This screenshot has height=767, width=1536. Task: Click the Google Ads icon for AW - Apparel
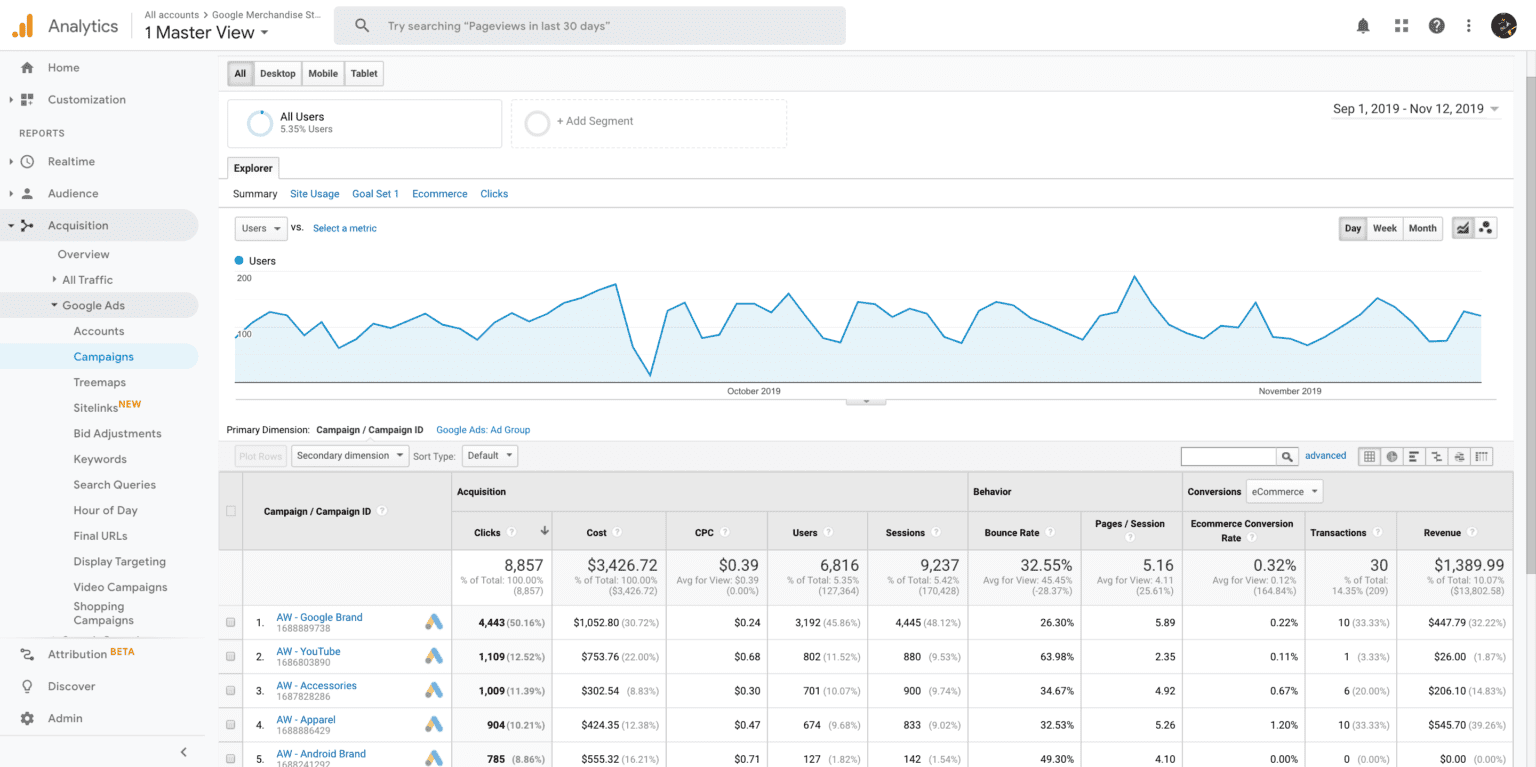pyautogui.click(x=433, y=724)
